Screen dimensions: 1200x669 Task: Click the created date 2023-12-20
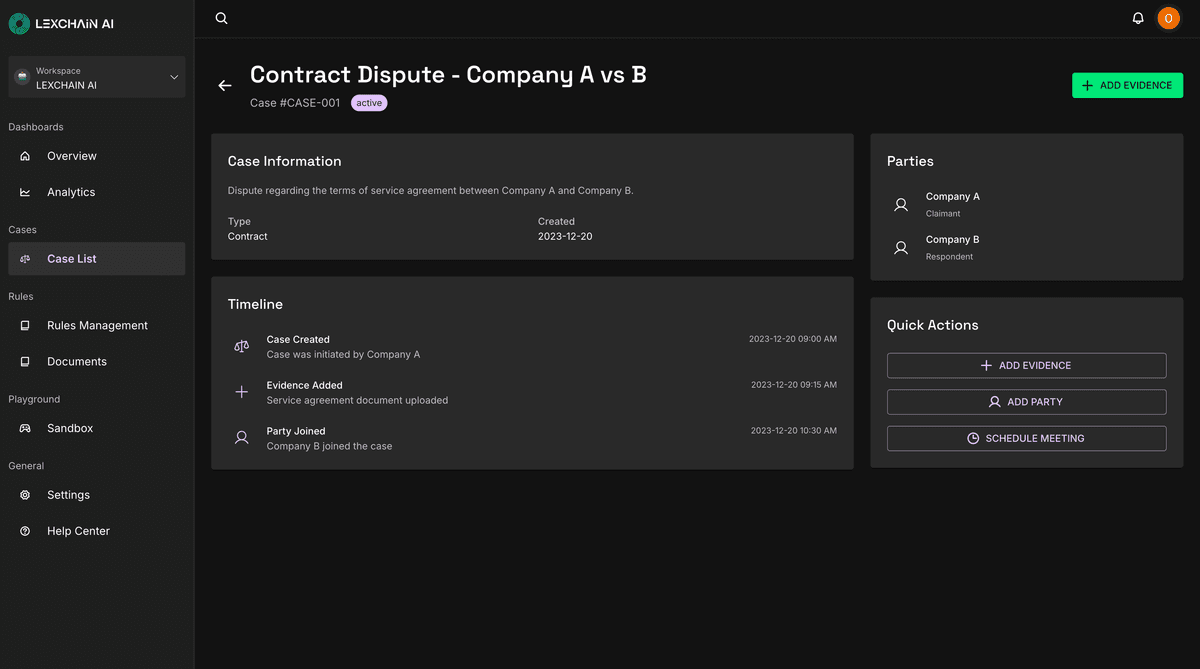565,237
